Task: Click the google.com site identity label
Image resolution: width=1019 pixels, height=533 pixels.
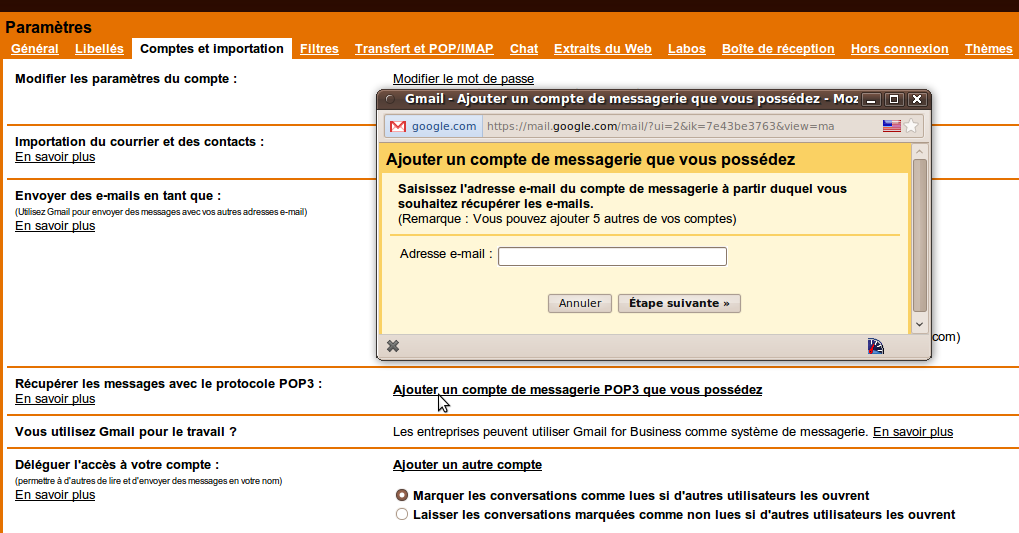Action: 444,126
